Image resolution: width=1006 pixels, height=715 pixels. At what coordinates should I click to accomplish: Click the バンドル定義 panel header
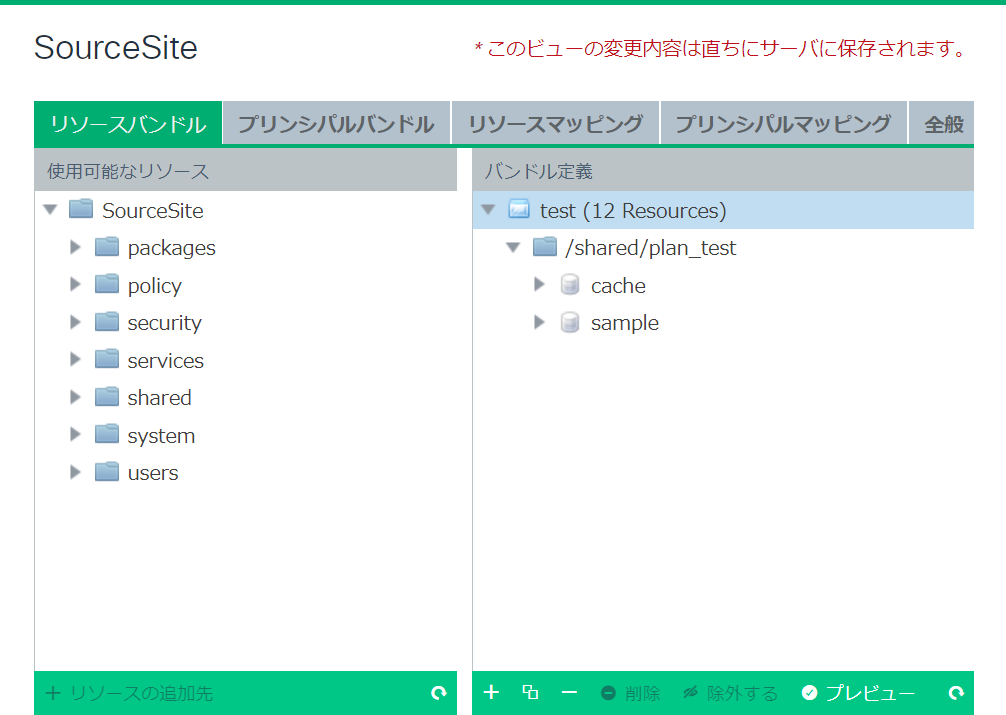click(x=723, y=170)
